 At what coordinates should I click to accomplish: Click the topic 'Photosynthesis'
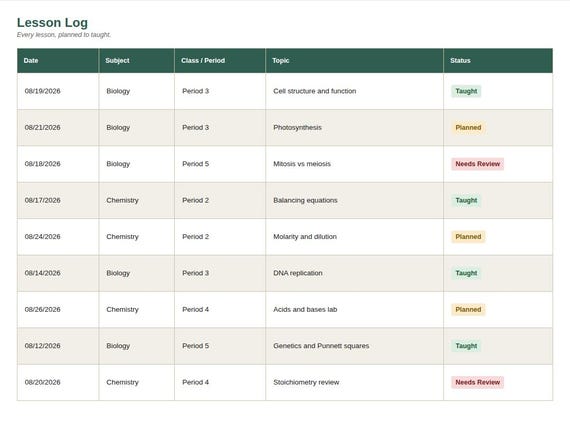[x=297, y=128]
